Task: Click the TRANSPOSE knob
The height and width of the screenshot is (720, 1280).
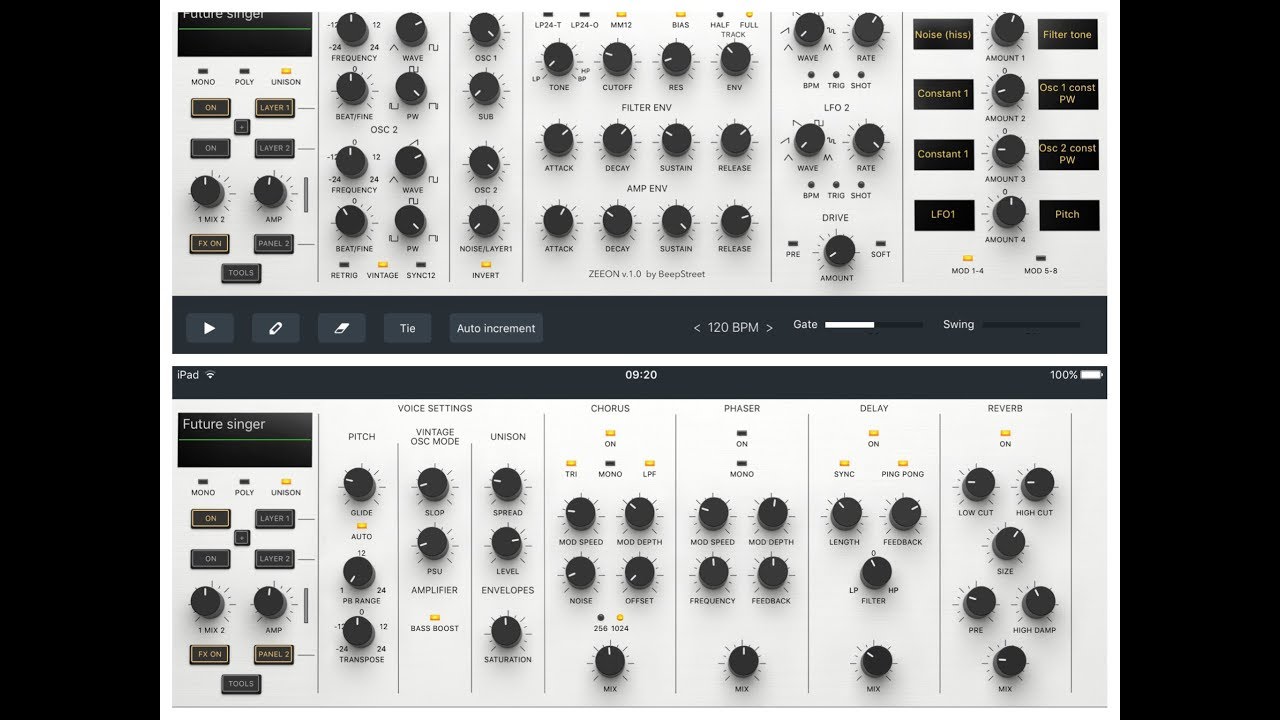Action: point(359,632)
